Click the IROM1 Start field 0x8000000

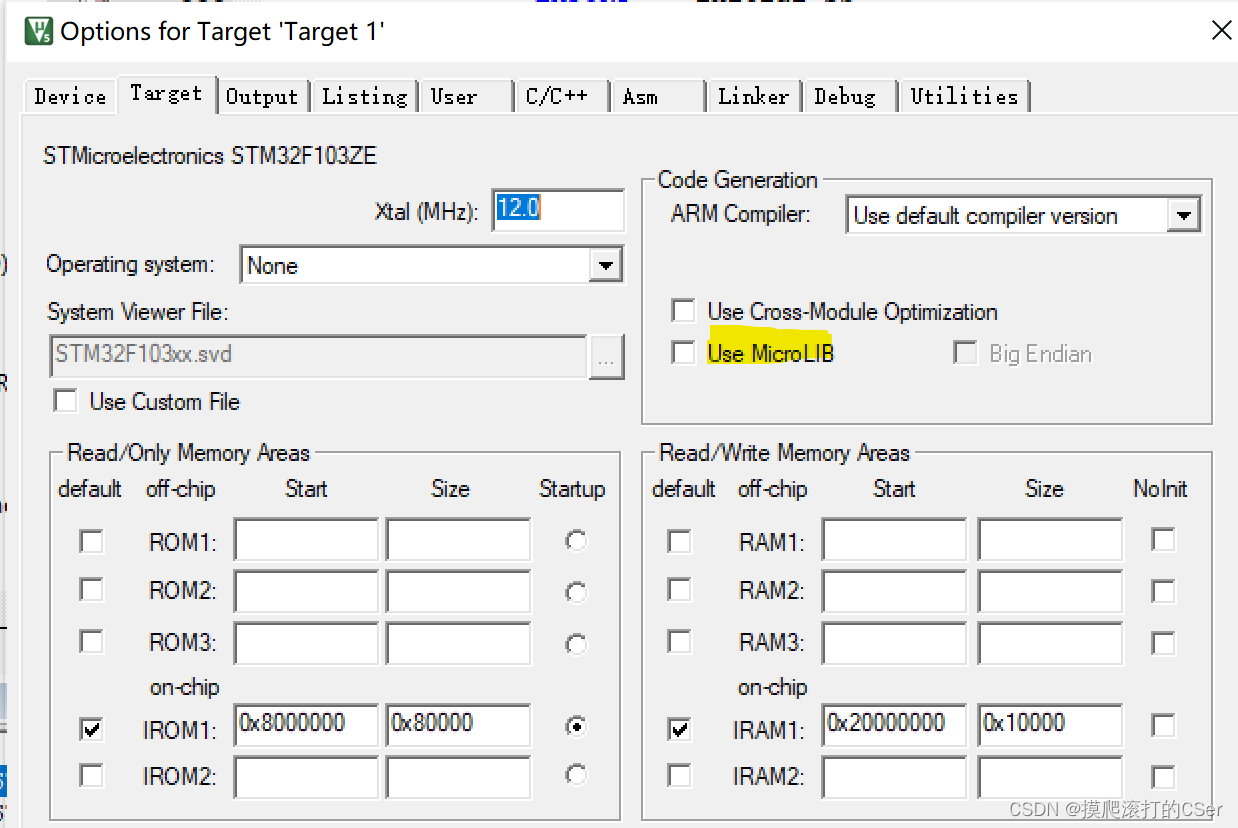[307, 726]
